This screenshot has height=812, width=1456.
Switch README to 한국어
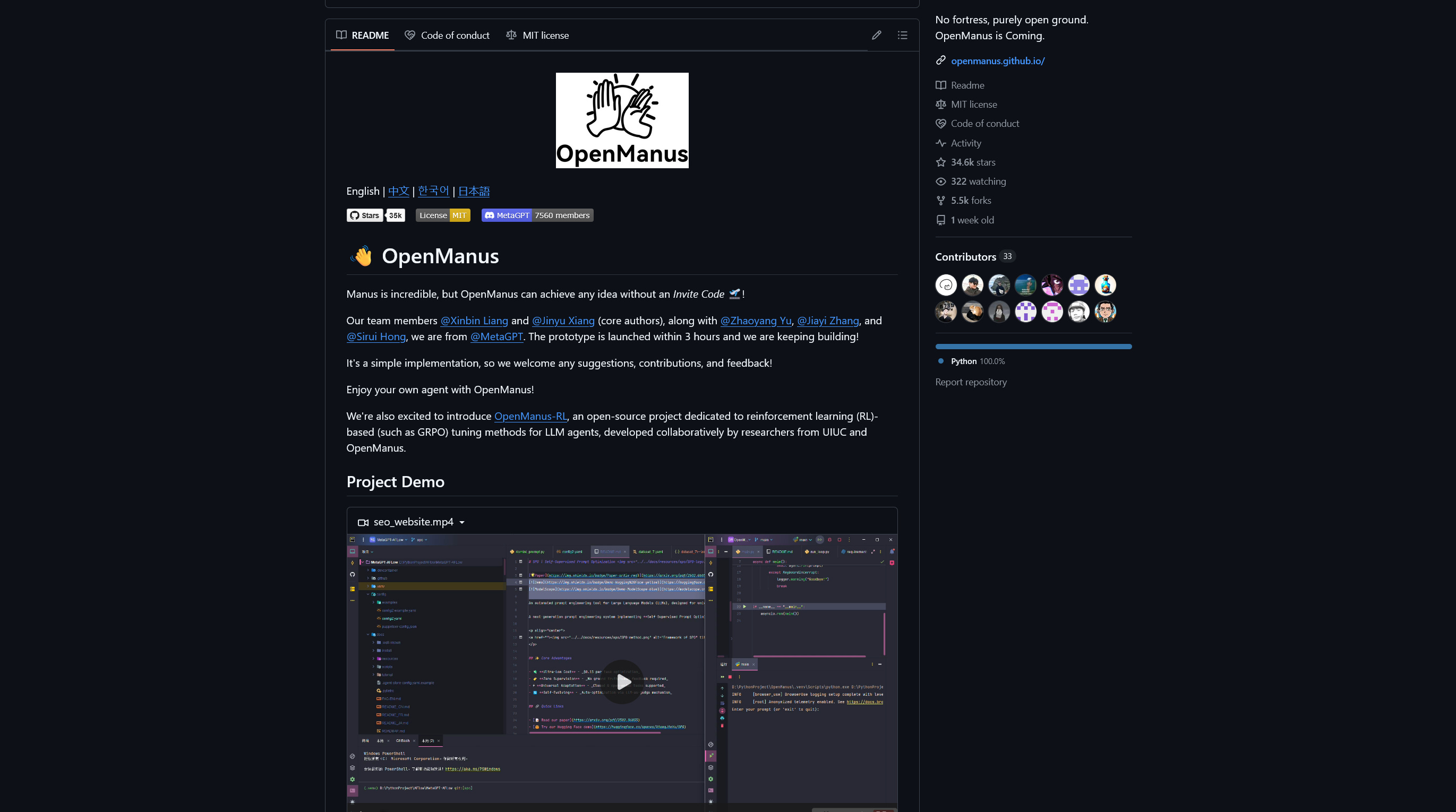click(433, 191)
